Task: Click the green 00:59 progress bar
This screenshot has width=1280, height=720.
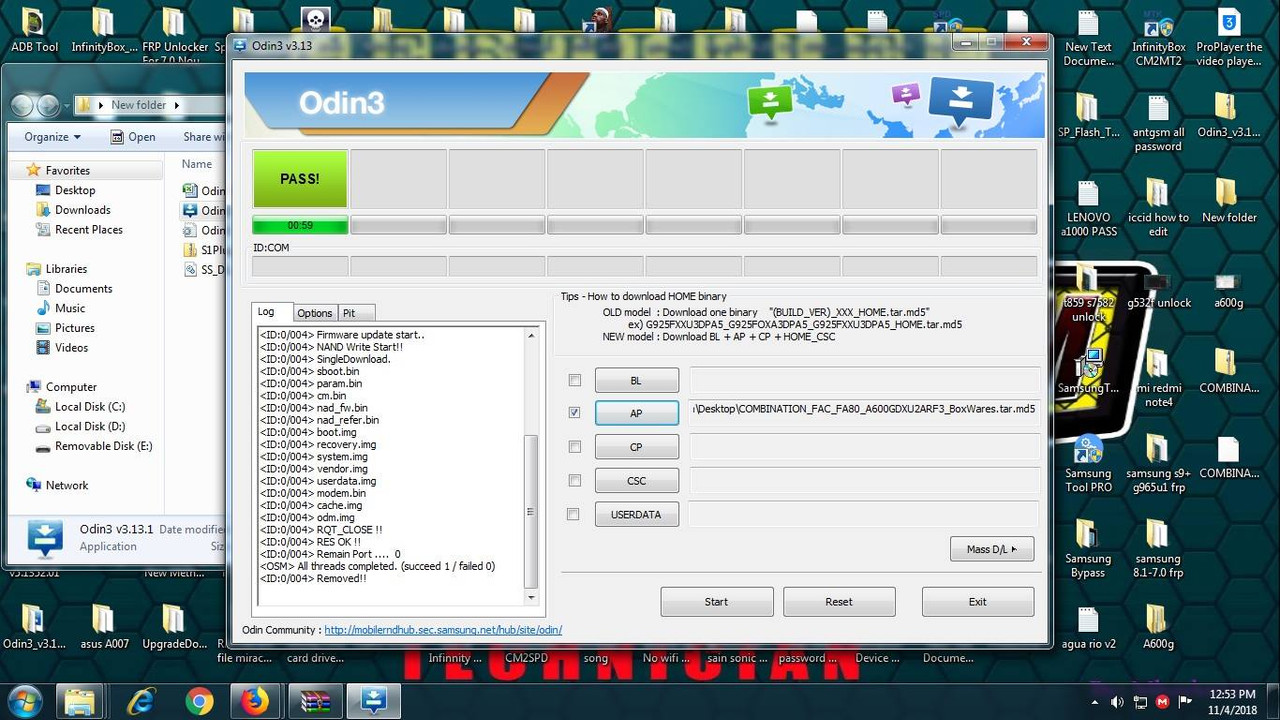Action: [300, 225]
